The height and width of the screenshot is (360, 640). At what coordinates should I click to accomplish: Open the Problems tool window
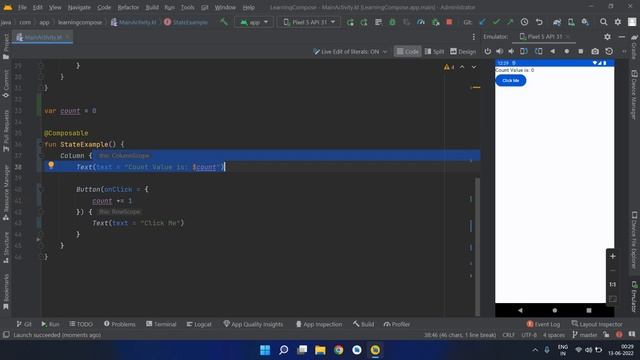(120, 324)
